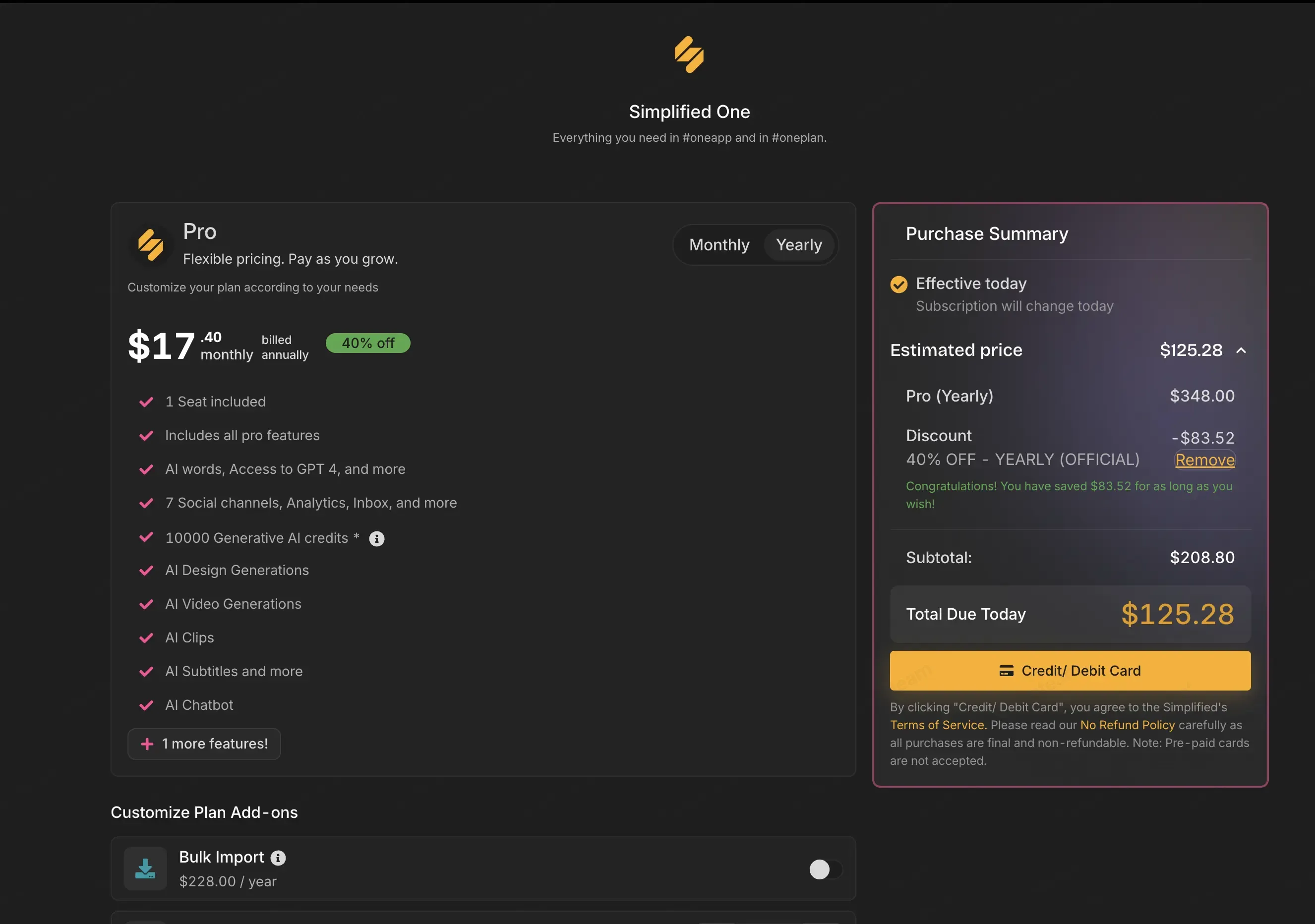
Task: Click checkmark beside 1 Seat included
Action: pyautogui.click(x=146, y=402)
